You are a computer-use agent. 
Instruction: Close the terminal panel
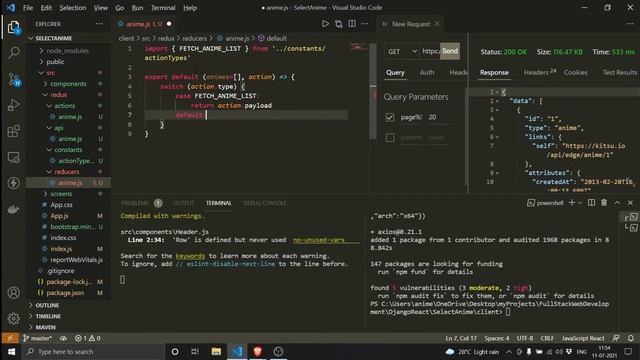point(630,202)
